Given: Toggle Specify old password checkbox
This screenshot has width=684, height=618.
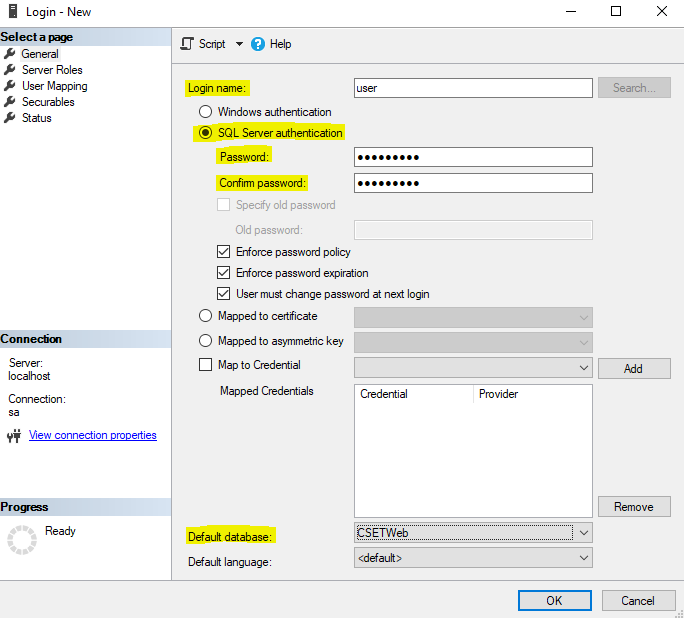Looking at the screenshot, I should 223,205.
